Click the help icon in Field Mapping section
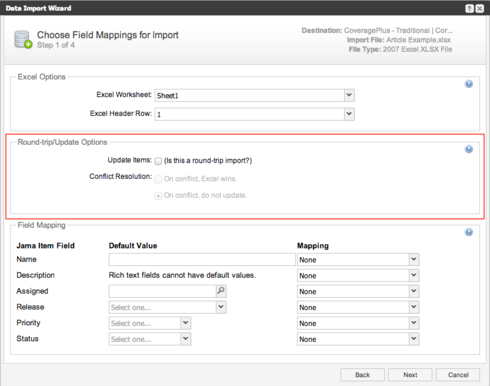Image resolution: width=490 pixels, height=386 pixels. (x=469, y=232)
